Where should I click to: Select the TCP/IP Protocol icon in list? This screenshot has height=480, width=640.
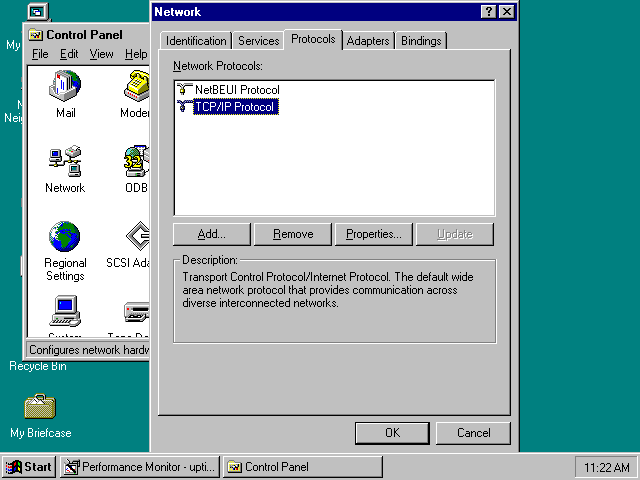tap(184, 107)
